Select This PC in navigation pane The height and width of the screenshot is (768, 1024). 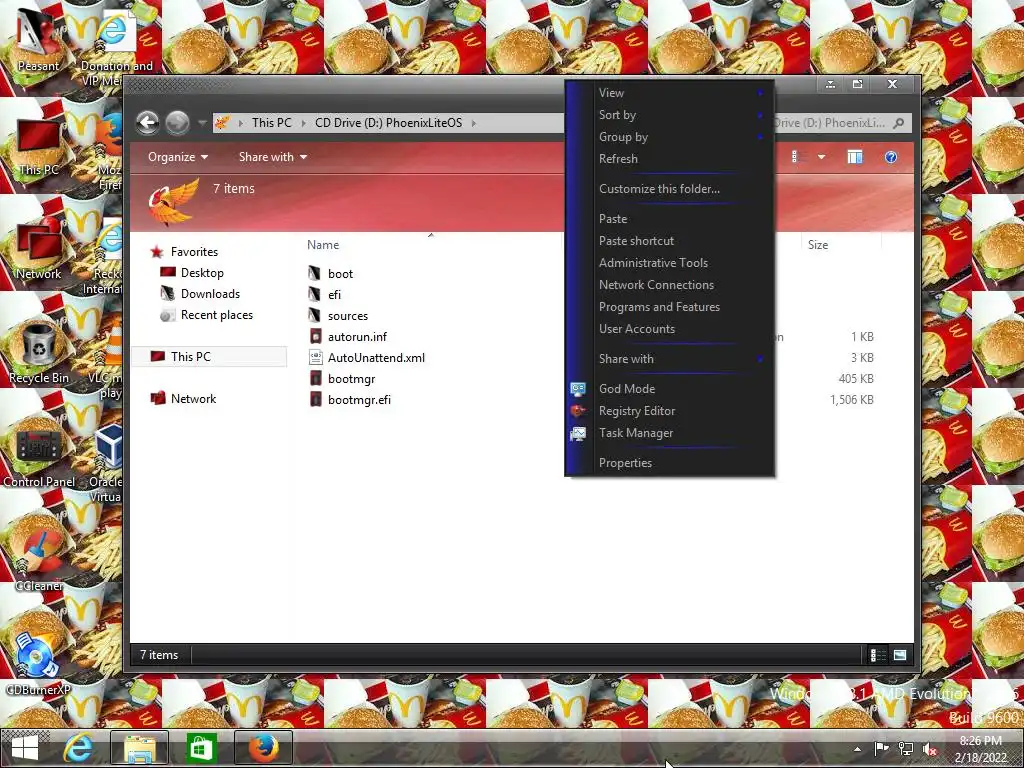209,357
